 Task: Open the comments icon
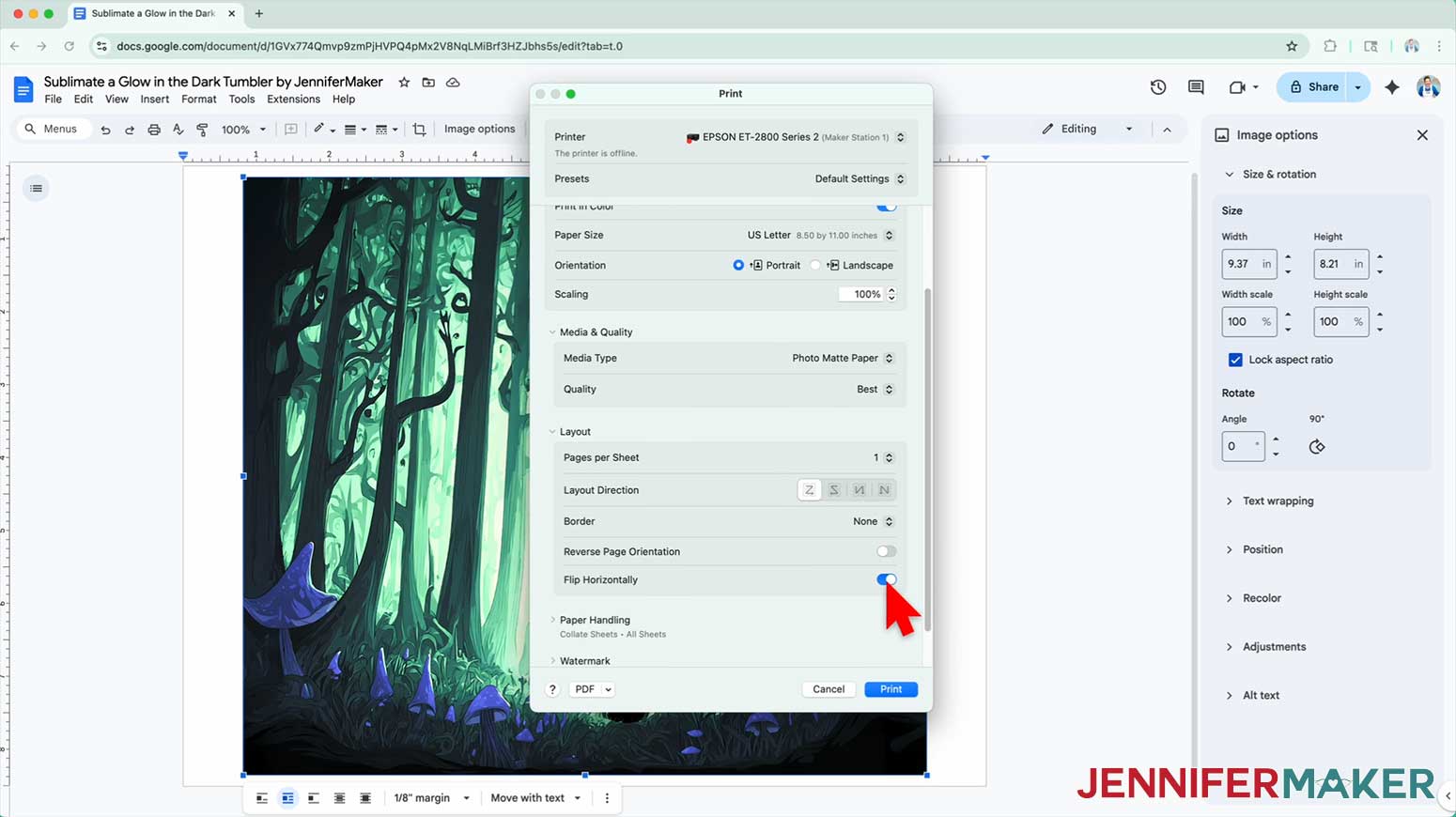[x=1196, y=87]
